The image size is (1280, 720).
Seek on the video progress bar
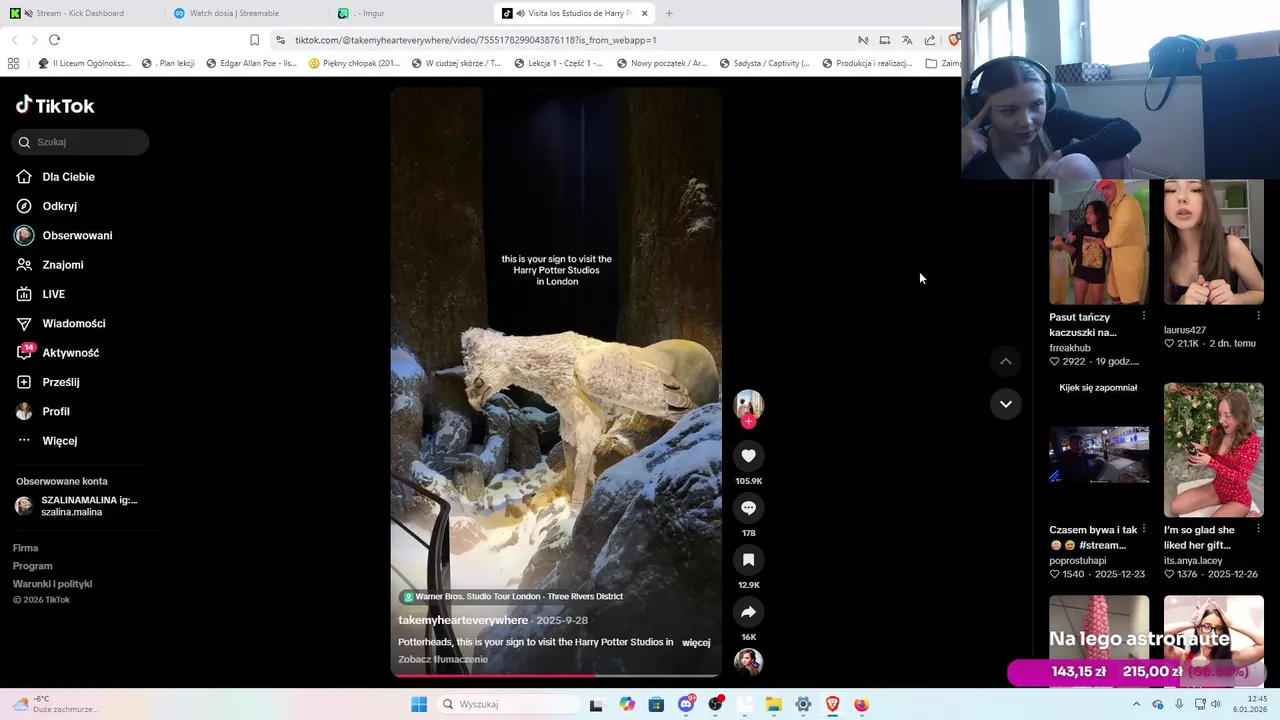(556, 676)
